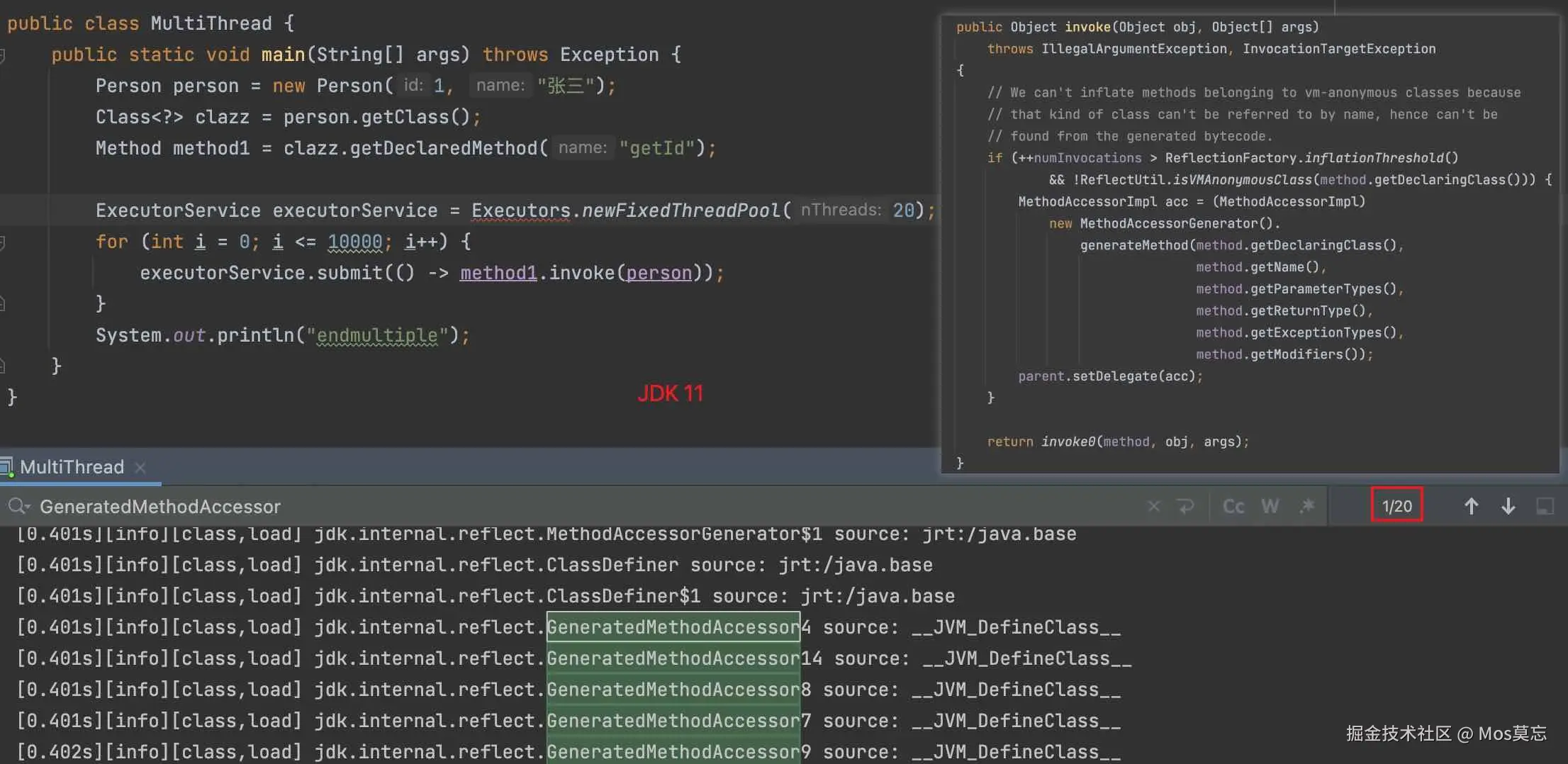Image resolution: width=1568 pixels, height=764 pixels.
Task: Open search results in separate window icon
Action: (x=1545, y=506)
